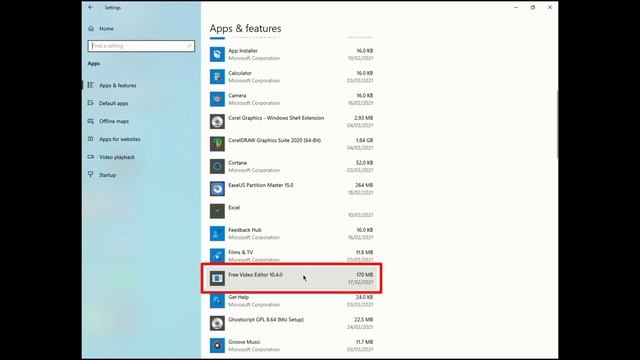Select CorelDRAW Graphics Suite 2020 (64-Bit) entry
The width and height of the screenshot is (640, 360).
pos(291,144)
